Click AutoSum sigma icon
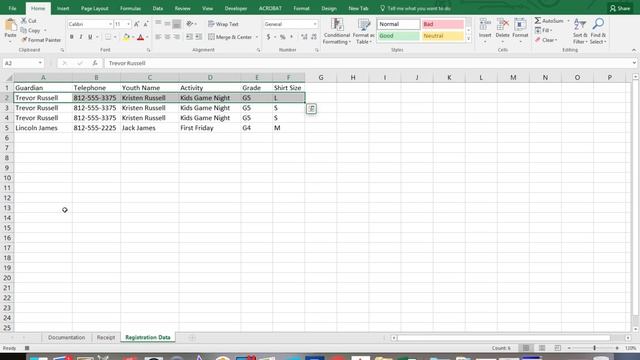 (x=538, y=20)
